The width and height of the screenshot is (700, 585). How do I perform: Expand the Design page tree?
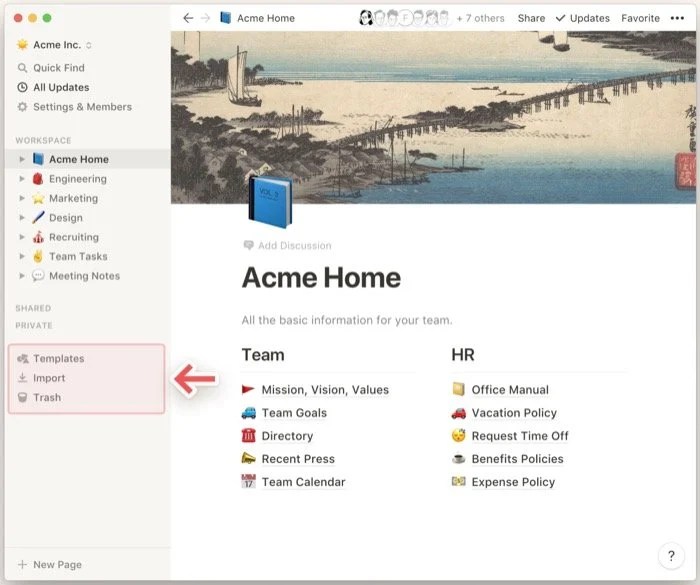[x=21, y=217]
